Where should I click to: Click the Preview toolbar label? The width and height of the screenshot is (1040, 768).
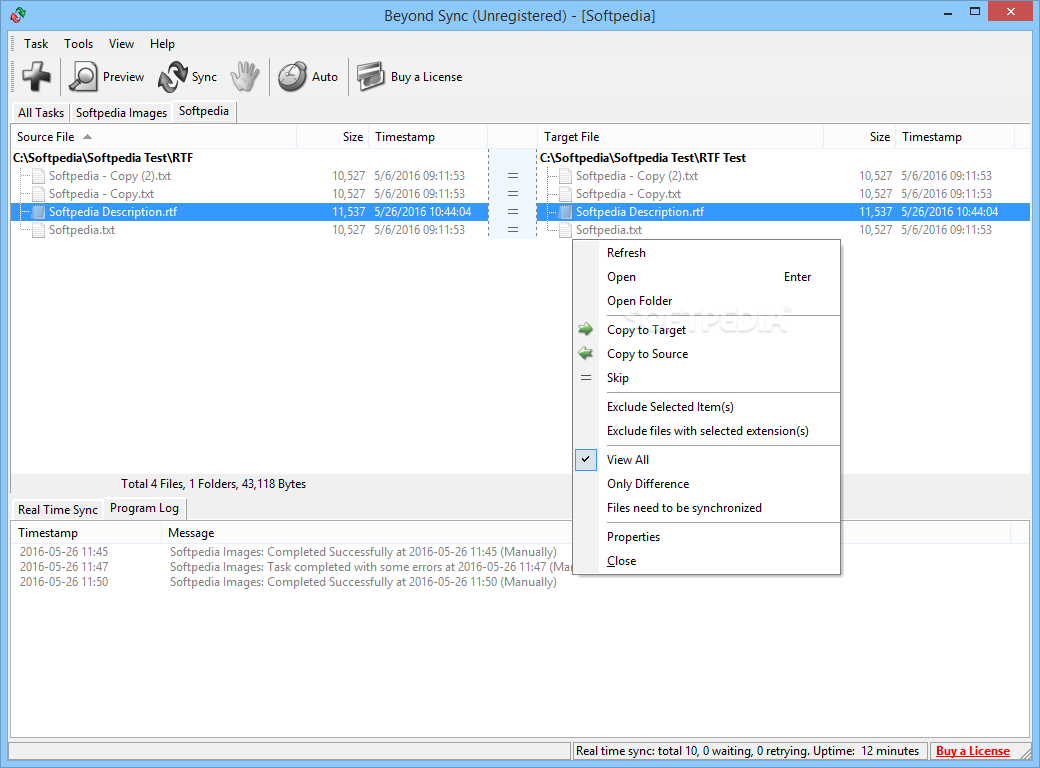click(x=123, y=77)
